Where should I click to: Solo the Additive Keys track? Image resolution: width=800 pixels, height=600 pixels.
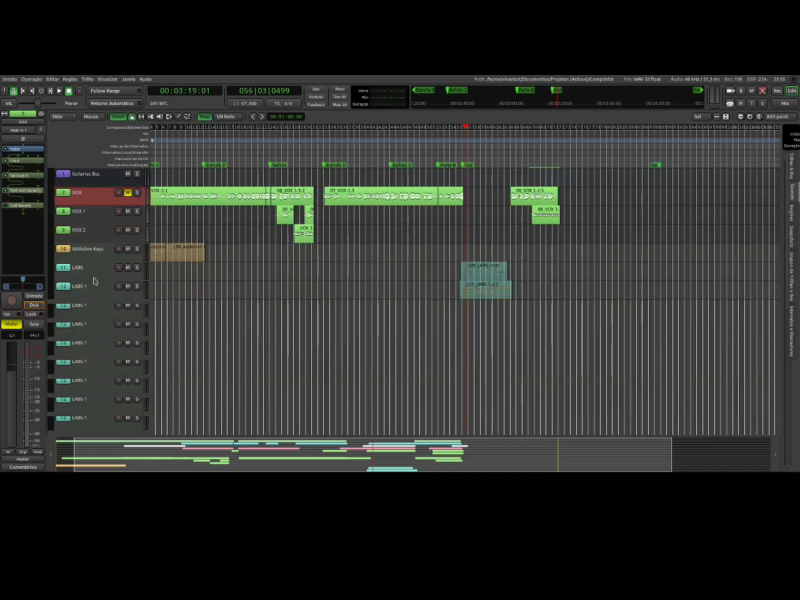[137, 249]
